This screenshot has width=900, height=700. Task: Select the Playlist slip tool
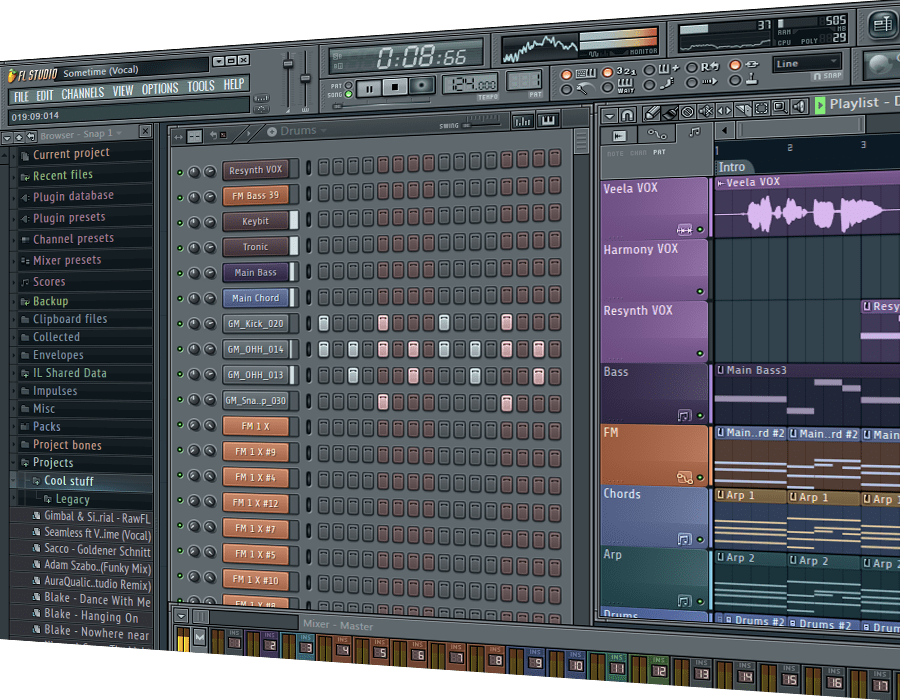[724, 110]
